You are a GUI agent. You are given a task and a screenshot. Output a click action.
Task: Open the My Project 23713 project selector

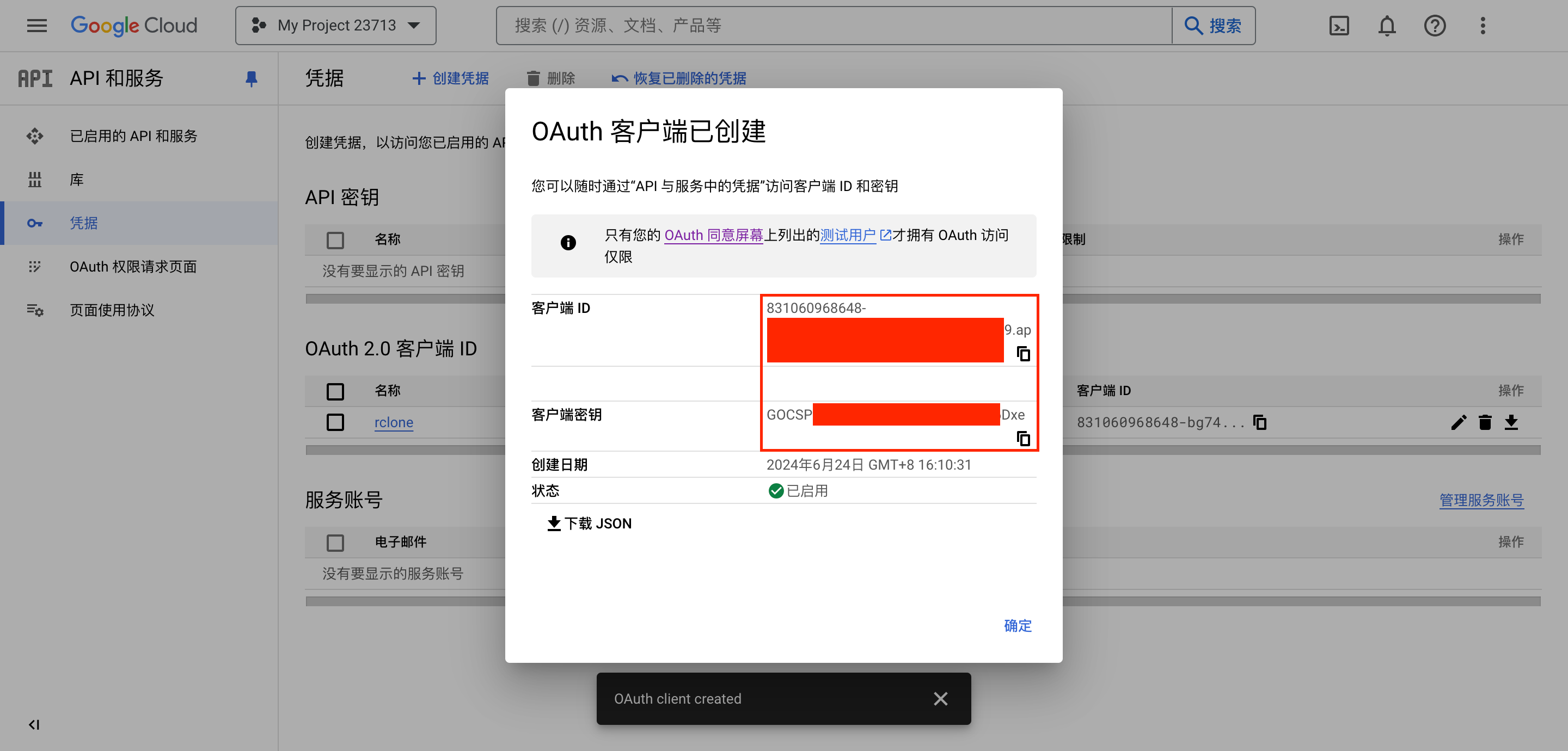[335, 26]
